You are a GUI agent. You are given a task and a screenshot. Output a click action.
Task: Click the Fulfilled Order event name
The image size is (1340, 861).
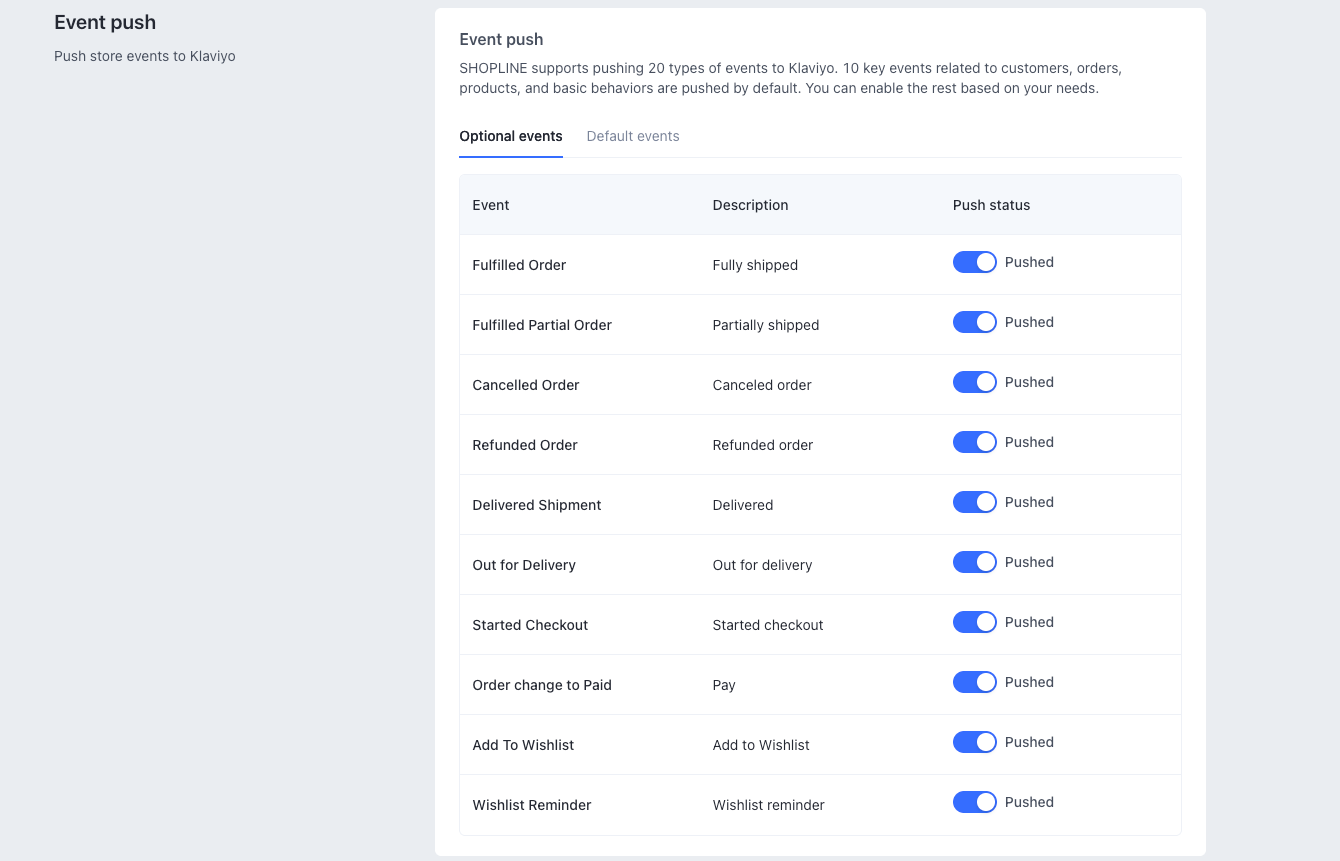click(x=519, y=265)
